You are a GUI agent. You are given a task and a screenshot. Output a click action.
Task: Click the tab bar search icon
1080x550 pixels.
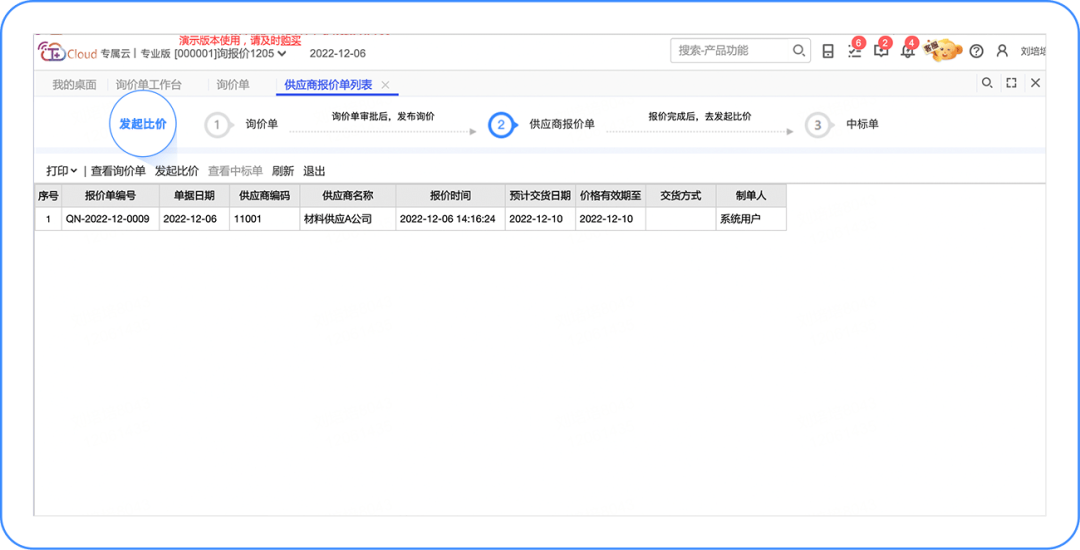click(x=987, y=83)
